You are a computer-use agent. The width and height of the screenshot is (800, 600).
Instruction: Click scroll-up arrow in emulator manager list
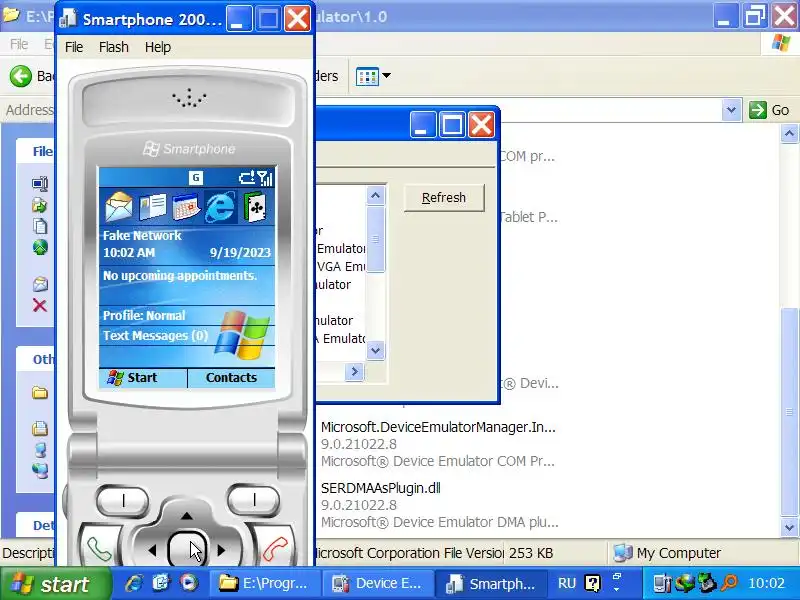click(x=376, y=195)
